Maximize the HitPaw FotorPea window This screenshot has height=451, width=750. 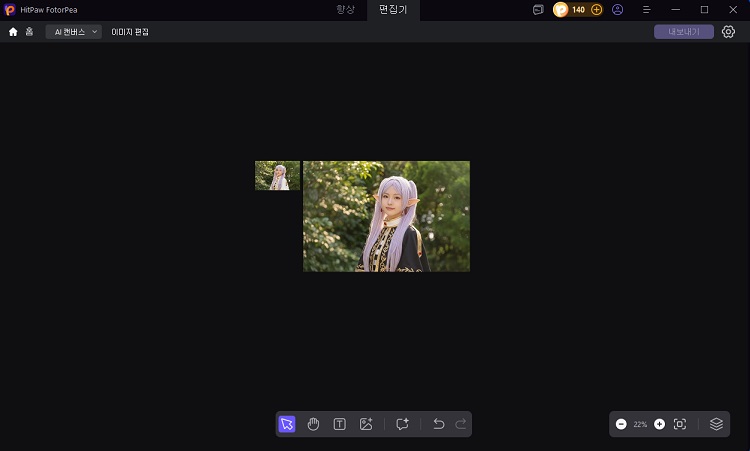pyautogui.click(x=704, y=10)
